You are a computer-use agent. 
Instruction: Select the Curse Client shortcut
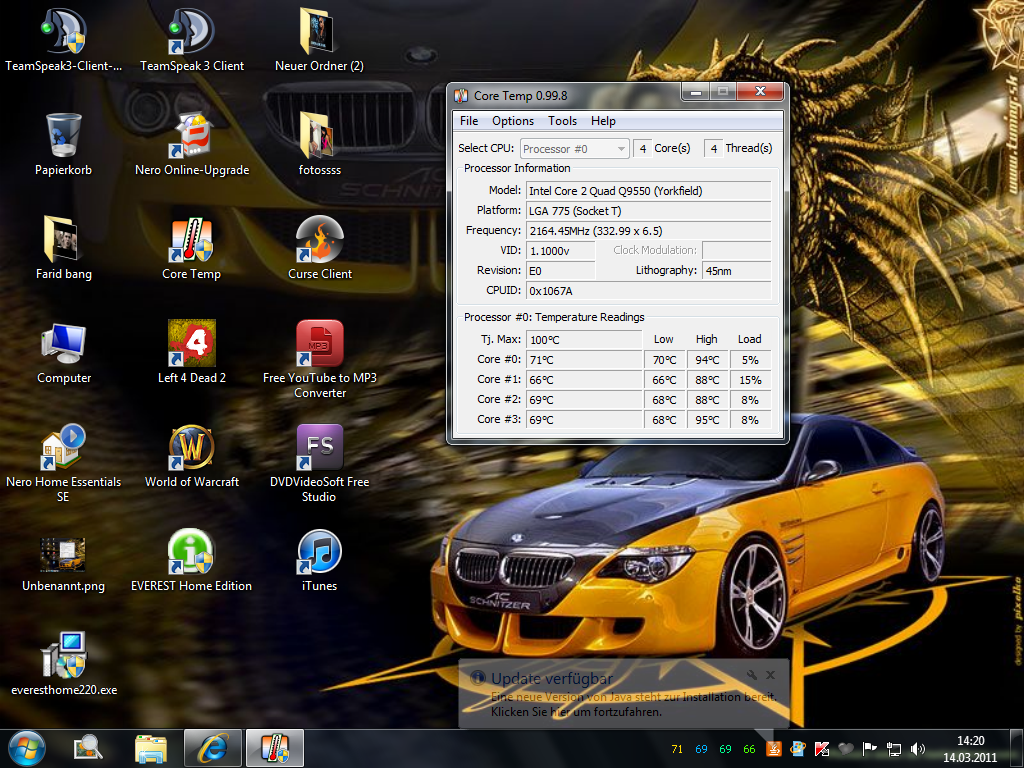tap(319, 248)
